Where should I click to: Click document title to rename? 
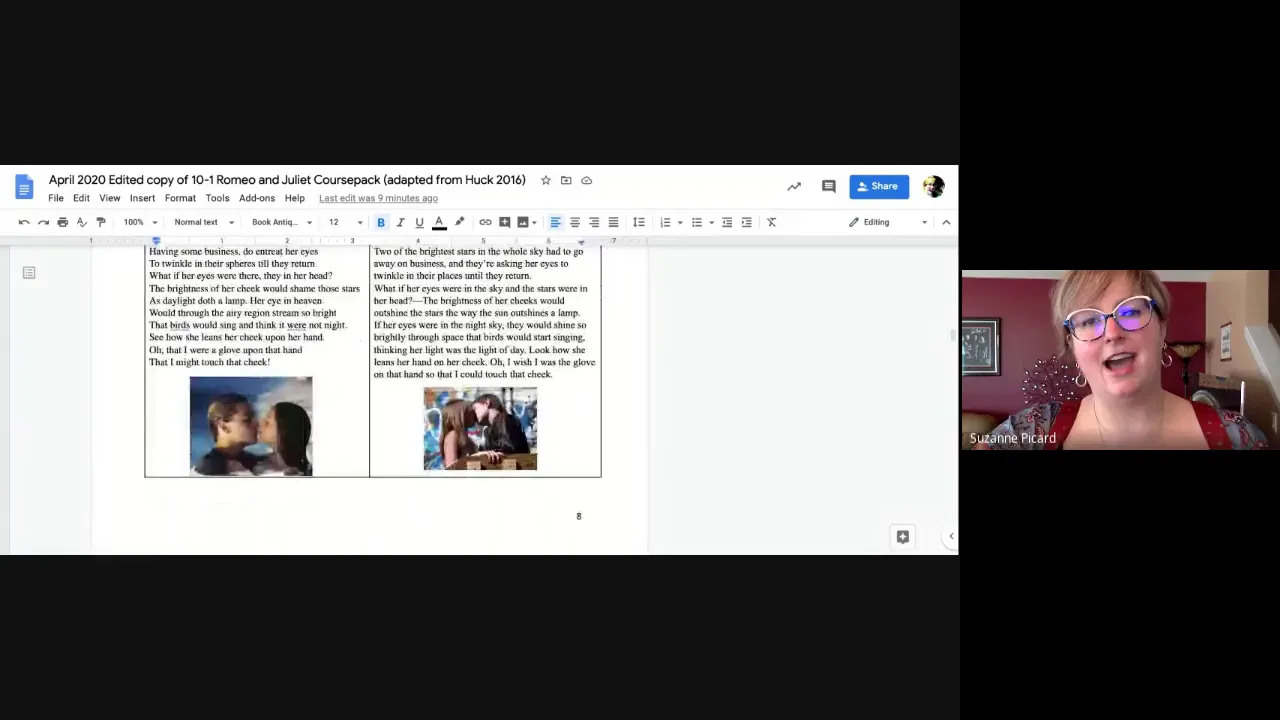pos(287,180)
